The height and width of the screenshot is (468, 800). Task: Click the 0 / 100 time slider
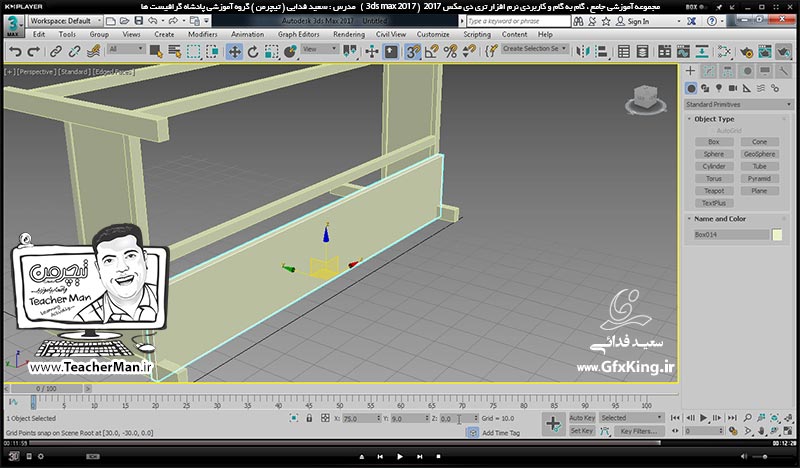click(46, 389)
